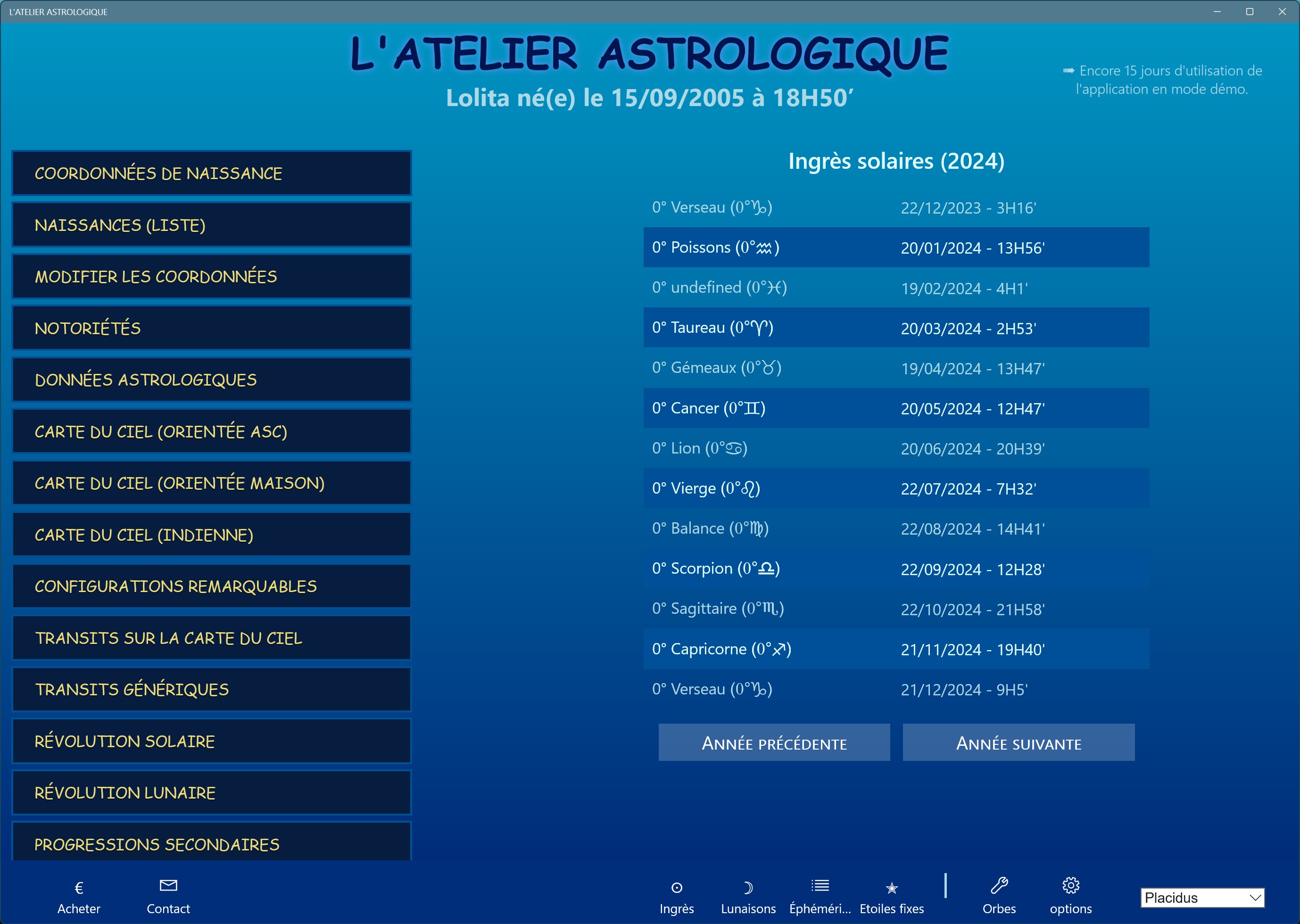Expand the Placidus house system dropdown
The width and height of the screenshot is (1300, 924).
click(x=1202, y=898)
